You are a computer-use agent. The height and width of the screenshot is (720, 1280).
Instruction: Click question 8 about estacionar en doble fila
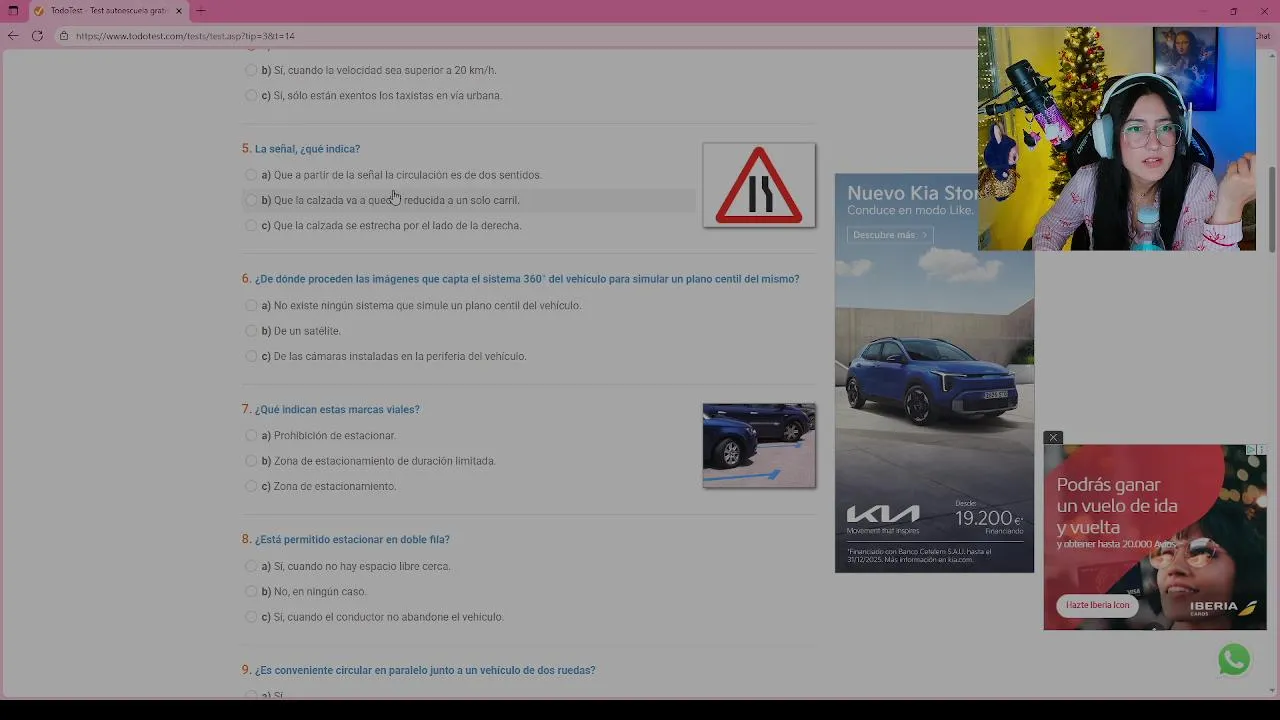(x=352, y=540)
